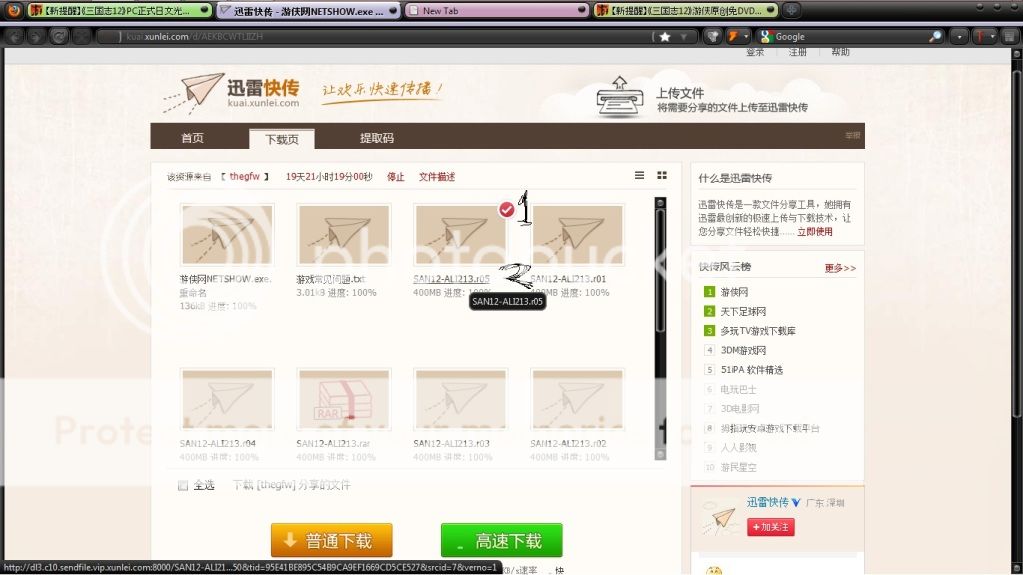Click the 登录 login link
This screenshot has height=575, width=1023.
click(755, 52)
